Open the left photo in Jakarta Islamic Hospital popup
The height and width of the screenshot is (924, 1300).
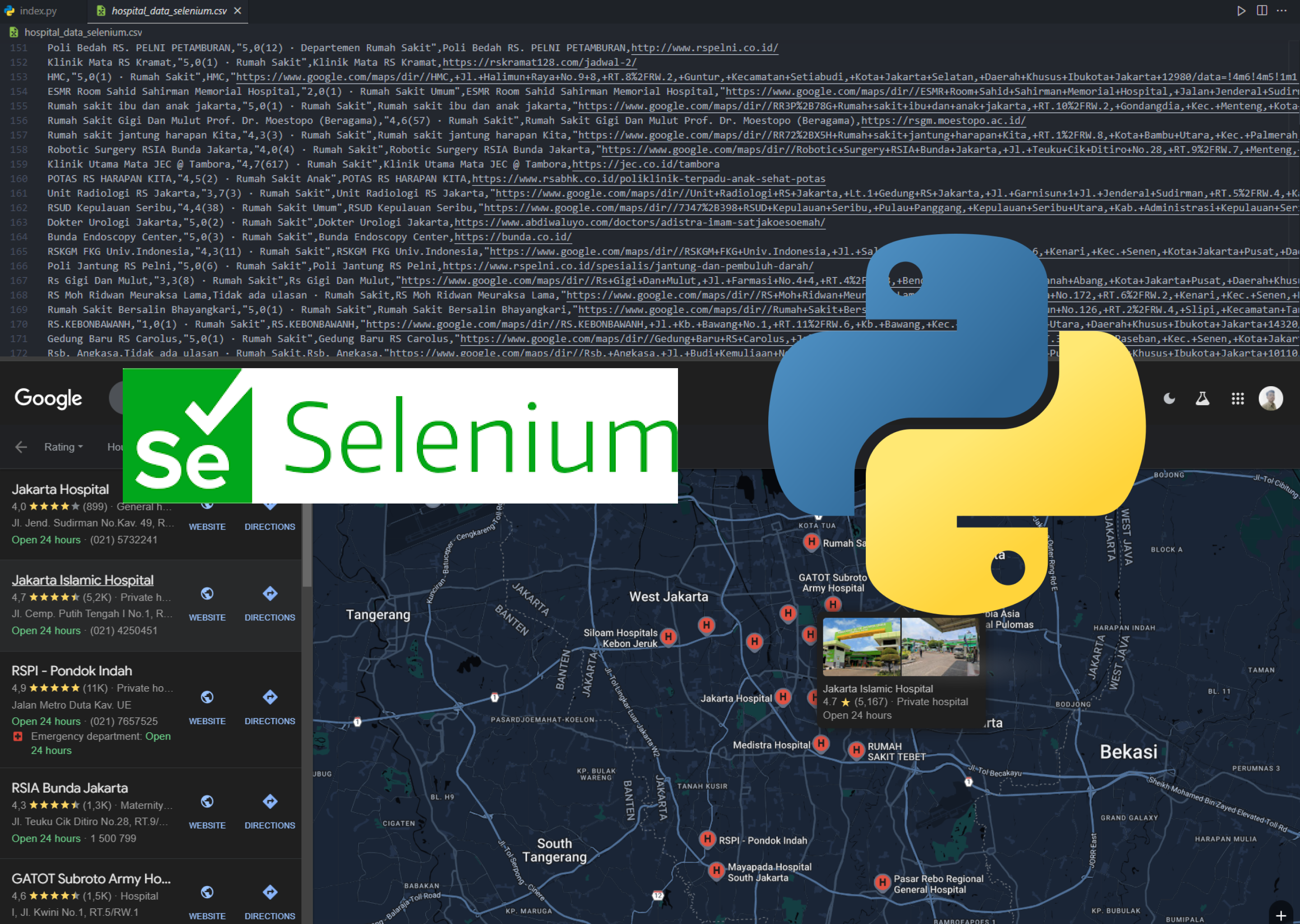click(862, 647)
